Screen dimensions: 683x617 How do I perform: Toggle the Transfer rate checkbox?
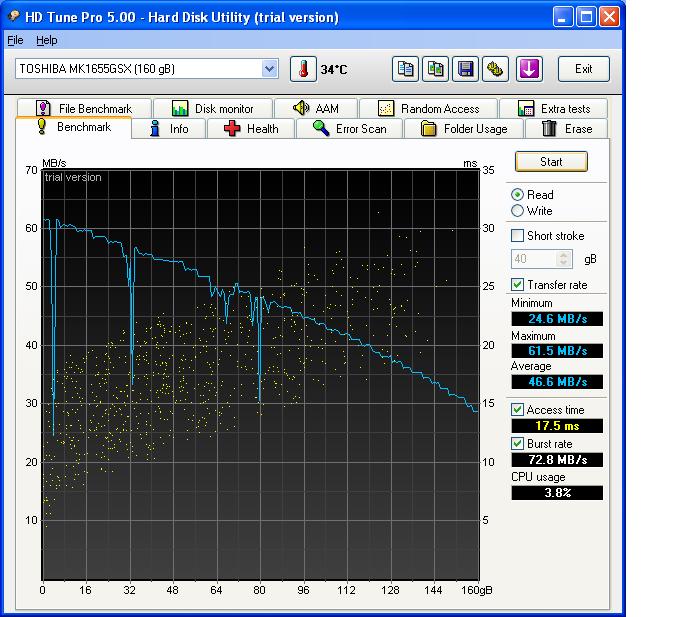517,285
